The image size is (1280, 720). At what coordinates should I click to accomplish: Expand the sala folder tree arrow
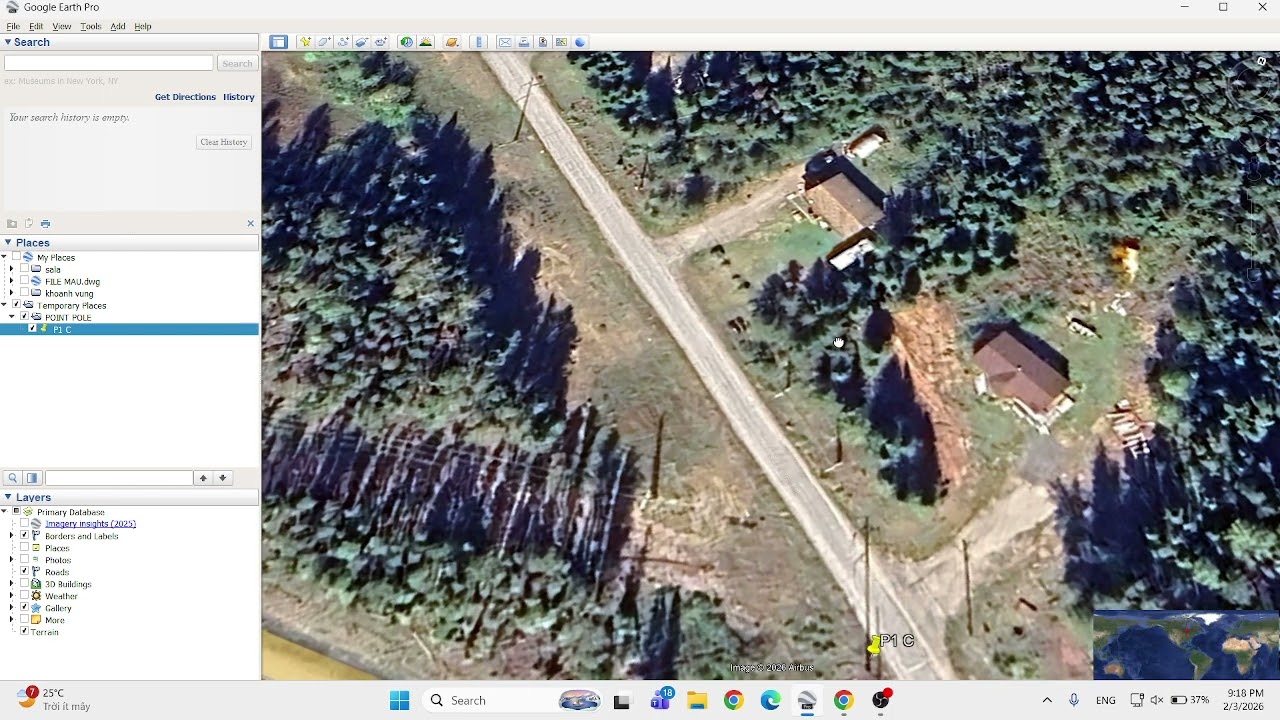click(12, 269)
